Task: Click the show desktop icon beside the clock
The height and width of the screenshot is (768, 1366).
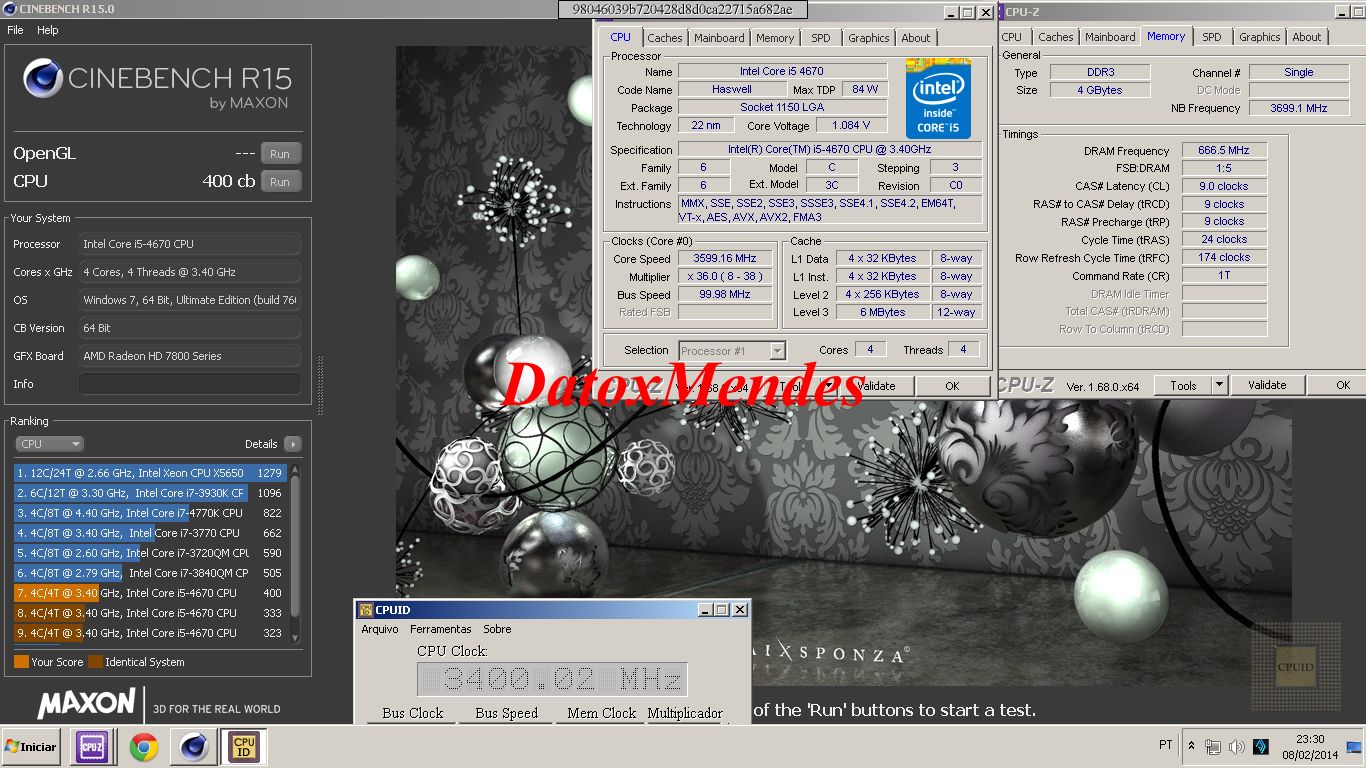Action: click(x=1354, y=746)
